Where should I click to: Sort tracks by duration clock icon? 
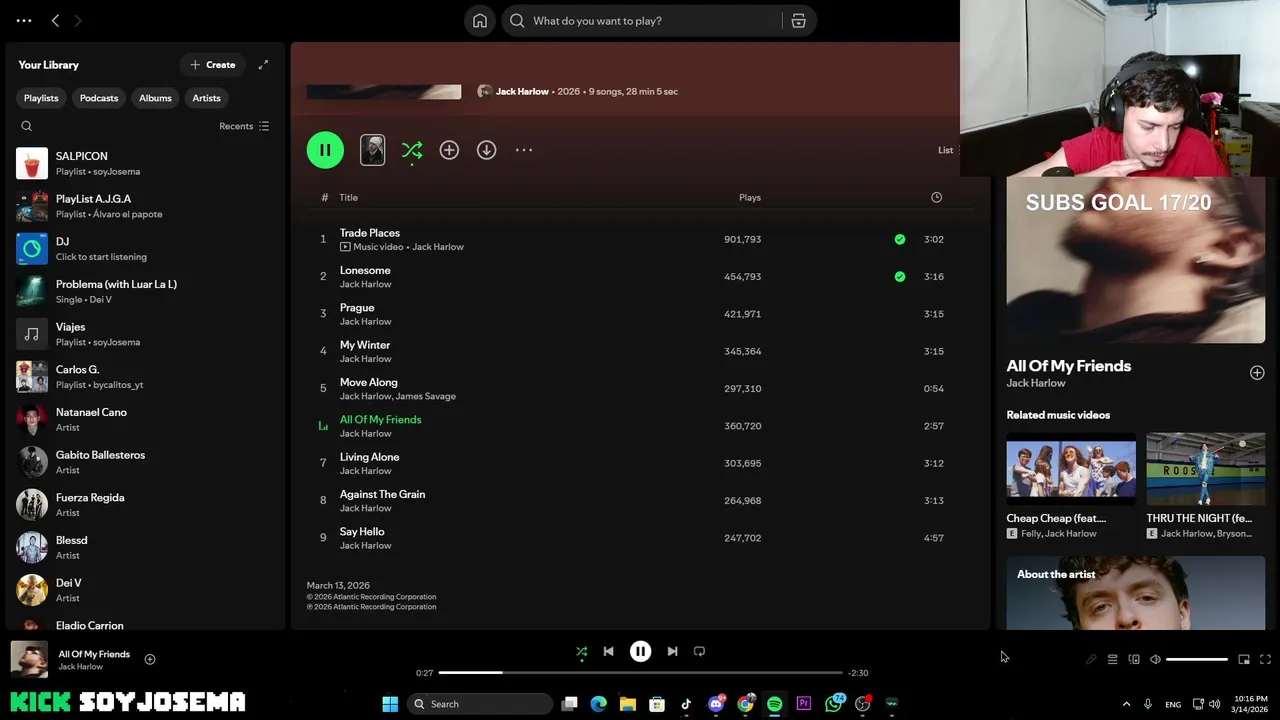click(x=936, y=197)
